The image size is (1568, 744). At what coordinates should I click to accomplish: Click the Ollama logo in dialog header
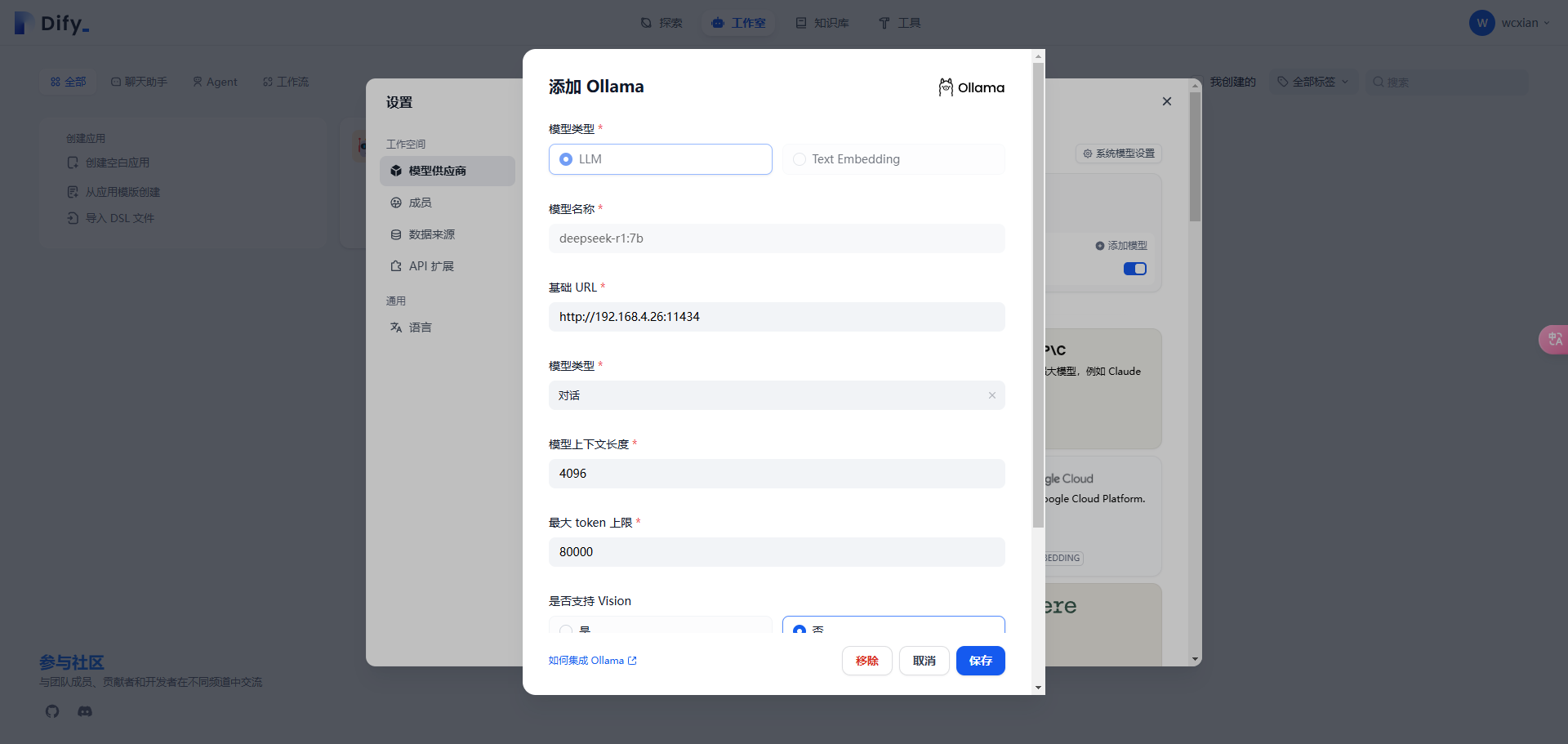(x=972, y=87)
